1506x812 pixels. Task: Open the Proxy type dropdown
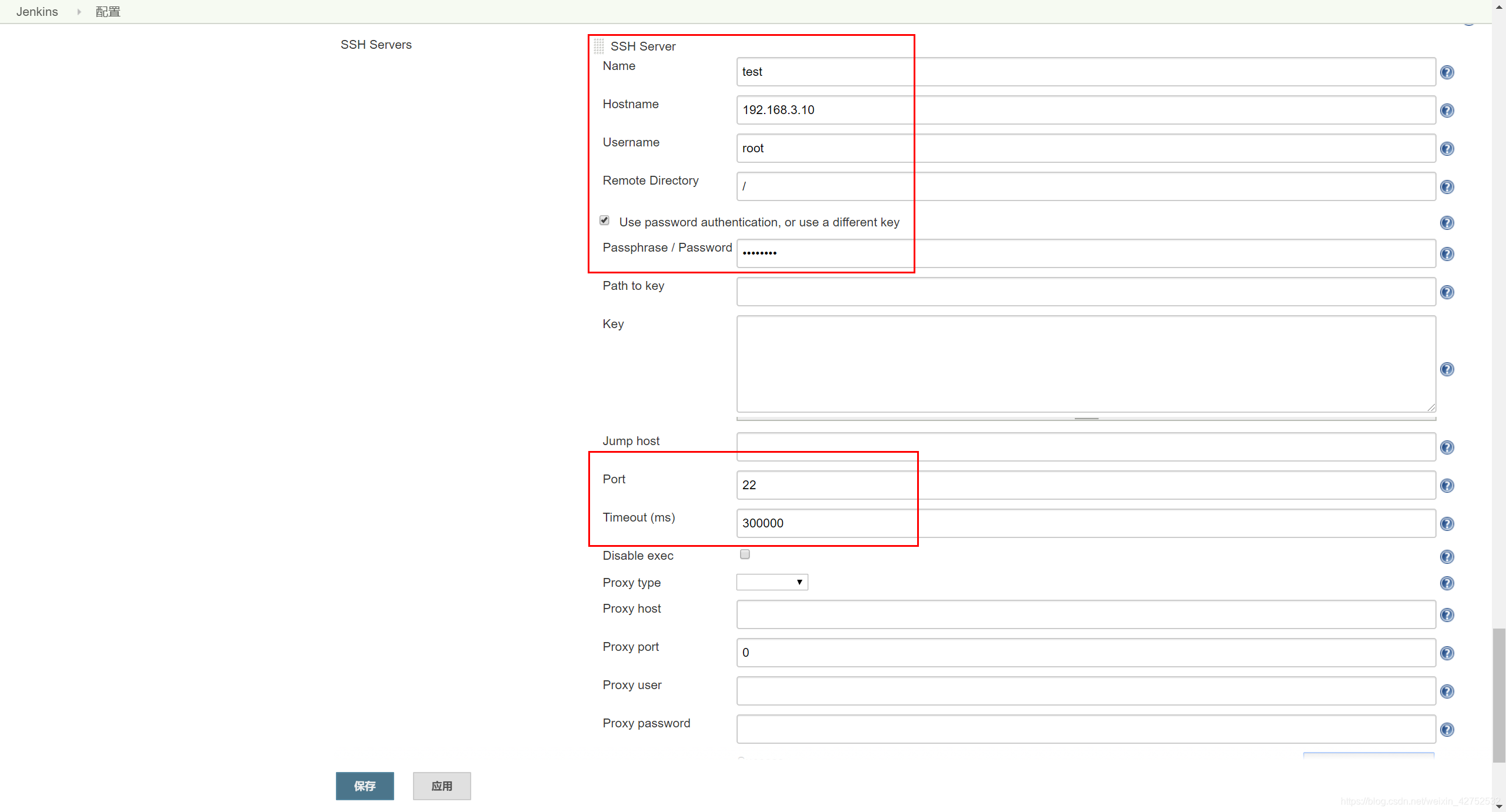772,582
